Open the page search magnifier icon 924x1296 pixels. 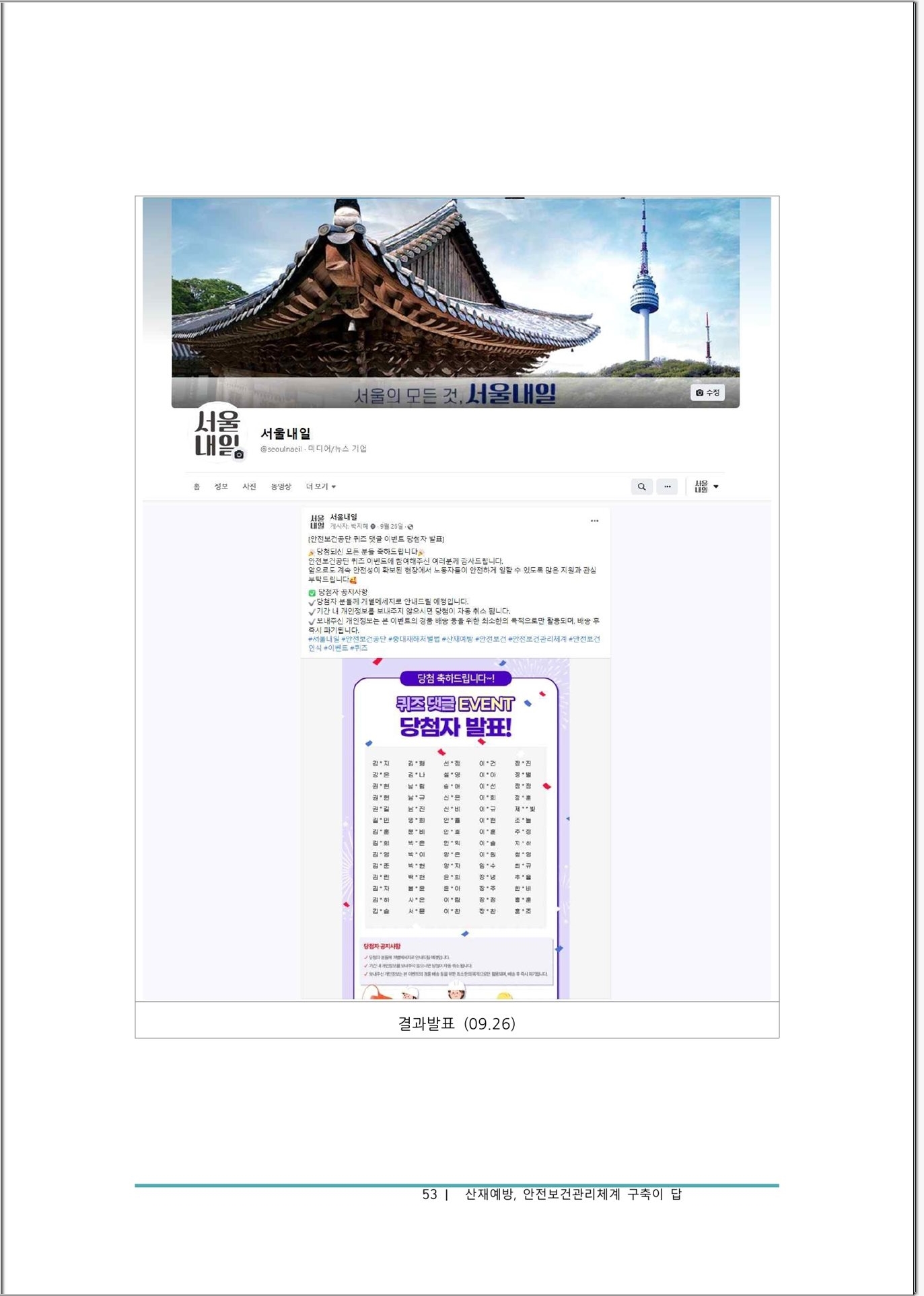642,487
